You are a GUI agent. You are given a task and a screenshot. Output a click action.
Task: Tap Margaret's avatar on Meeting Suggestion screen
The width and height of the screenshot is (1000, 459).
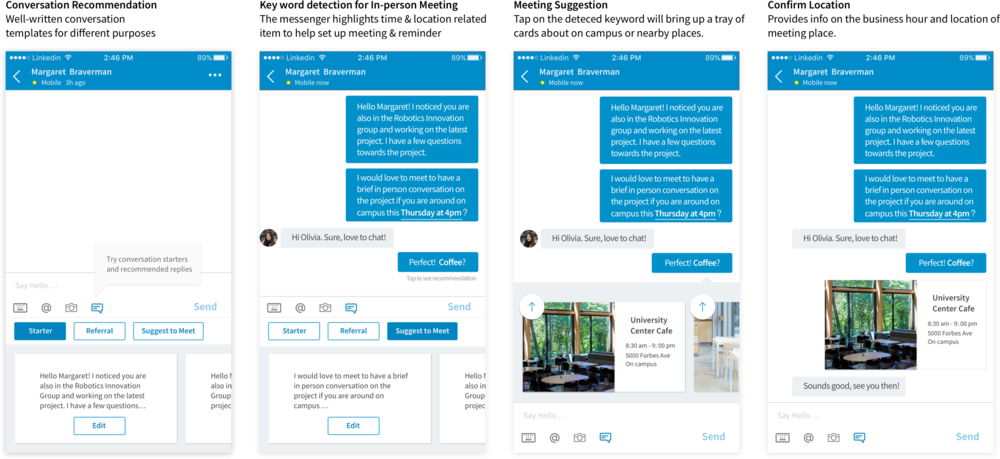click(529, 238)
